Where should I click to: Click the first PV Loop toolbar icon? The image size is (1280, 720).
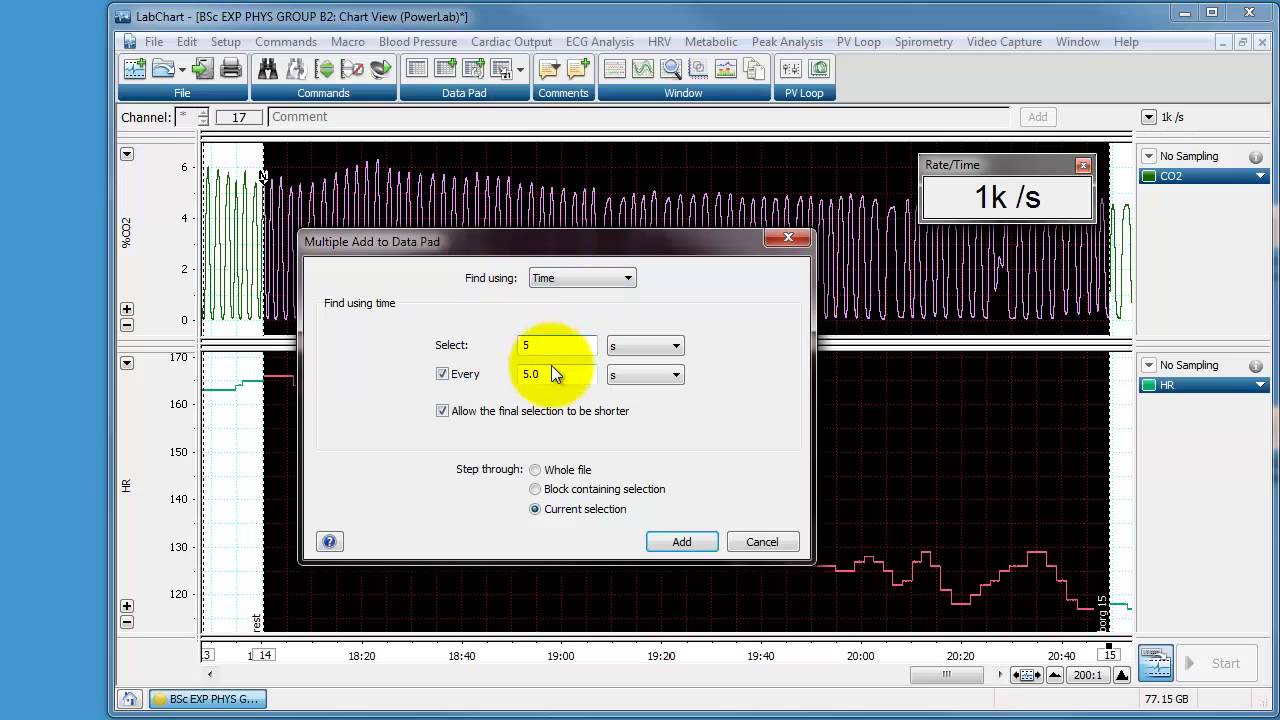791,69
